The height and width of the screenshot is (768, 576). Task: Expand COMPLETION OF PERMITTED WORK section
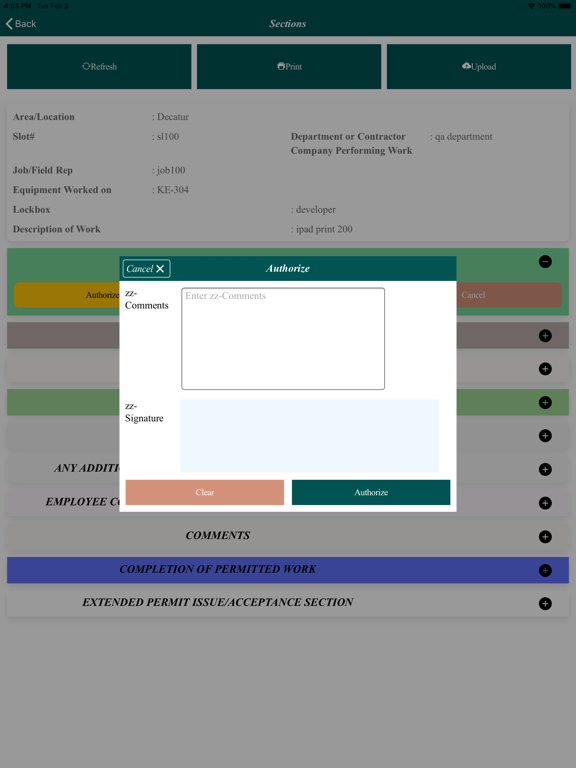tap(545, 570)
